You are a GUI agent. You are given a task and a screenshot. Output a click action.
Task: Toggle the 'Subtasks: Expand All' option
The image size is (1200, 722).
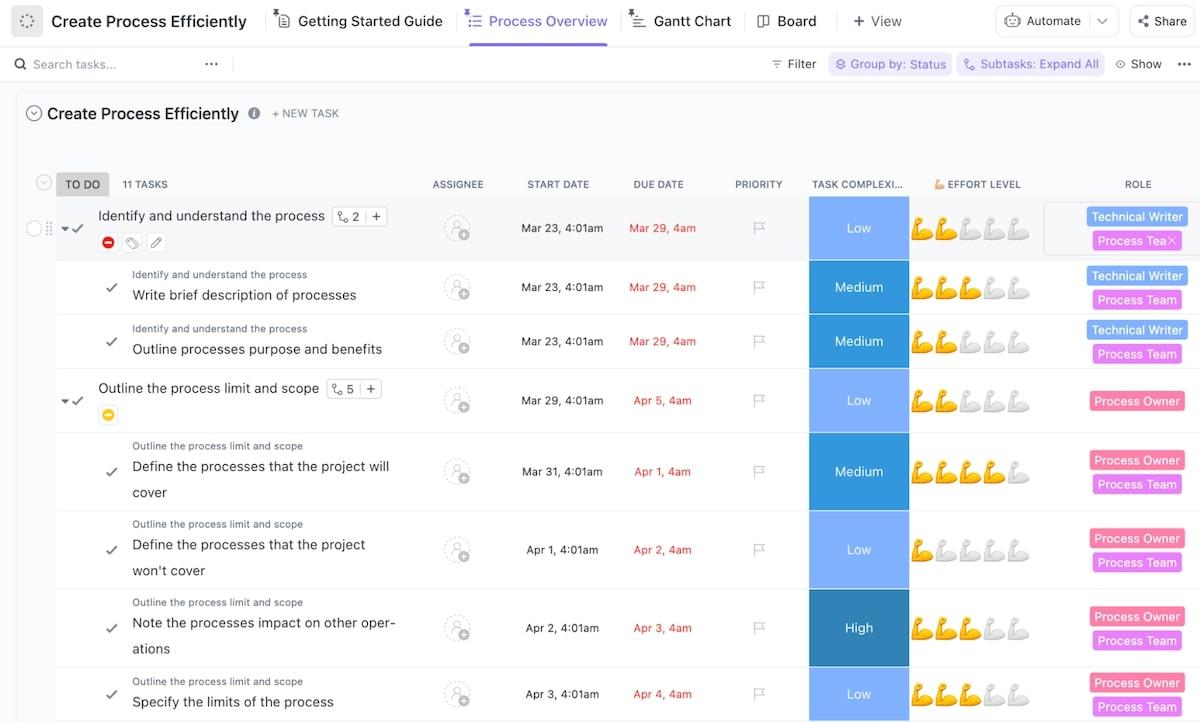pos(1030,64)
